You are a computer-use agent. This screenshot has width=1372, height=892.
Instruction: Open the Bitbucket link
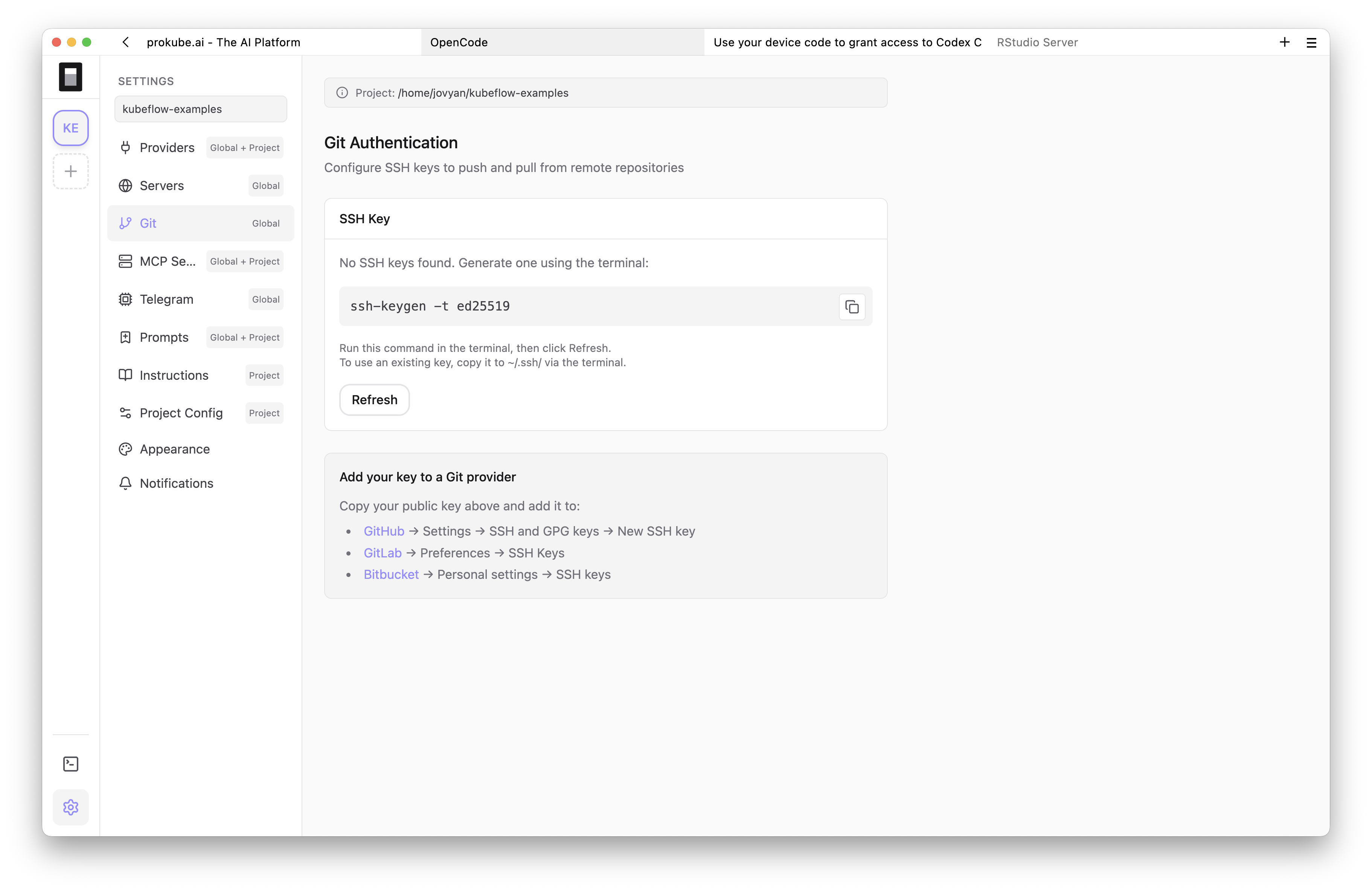[391, 574]
